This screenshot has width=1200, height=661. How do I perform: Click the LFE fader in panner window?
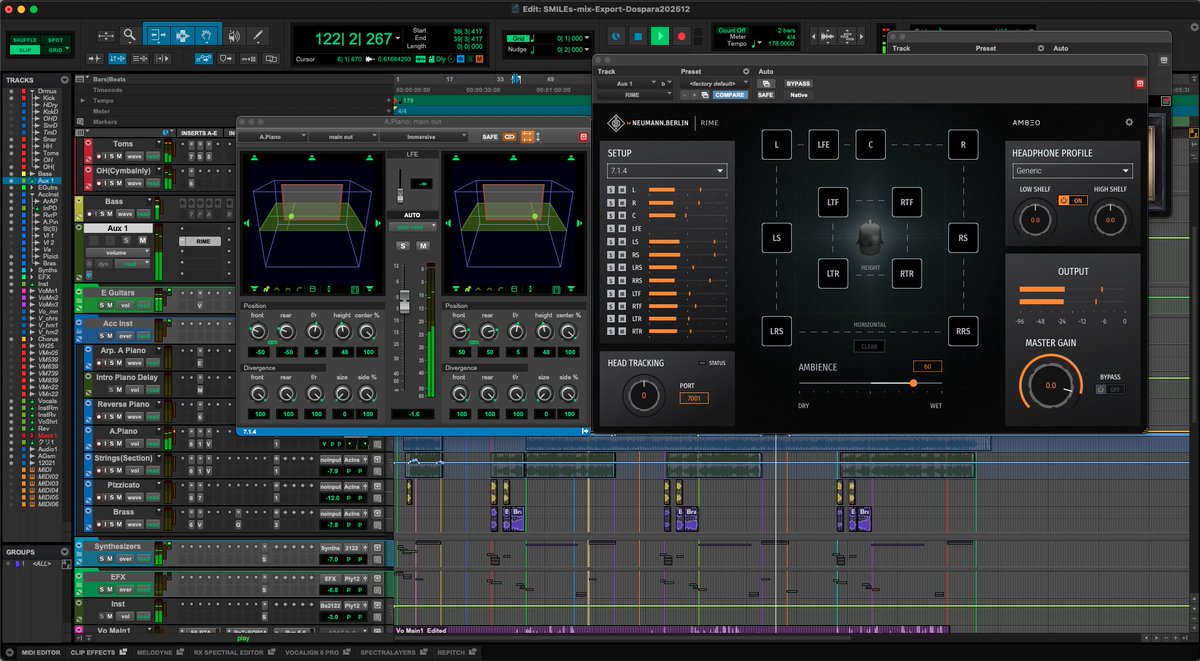[x=400, y=195]
